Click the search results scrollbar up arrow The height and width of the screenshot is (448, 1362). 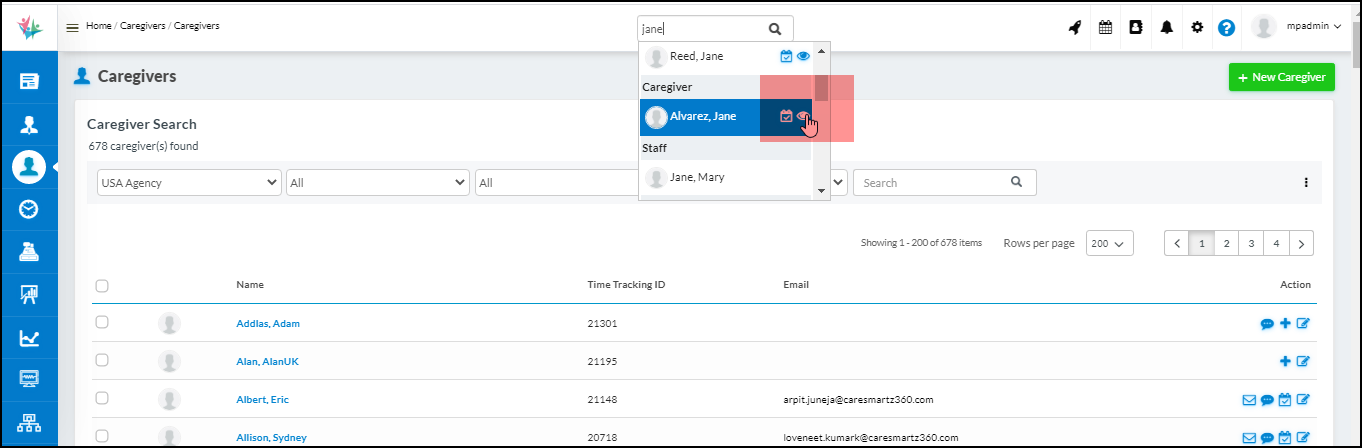tap(821, 50)
